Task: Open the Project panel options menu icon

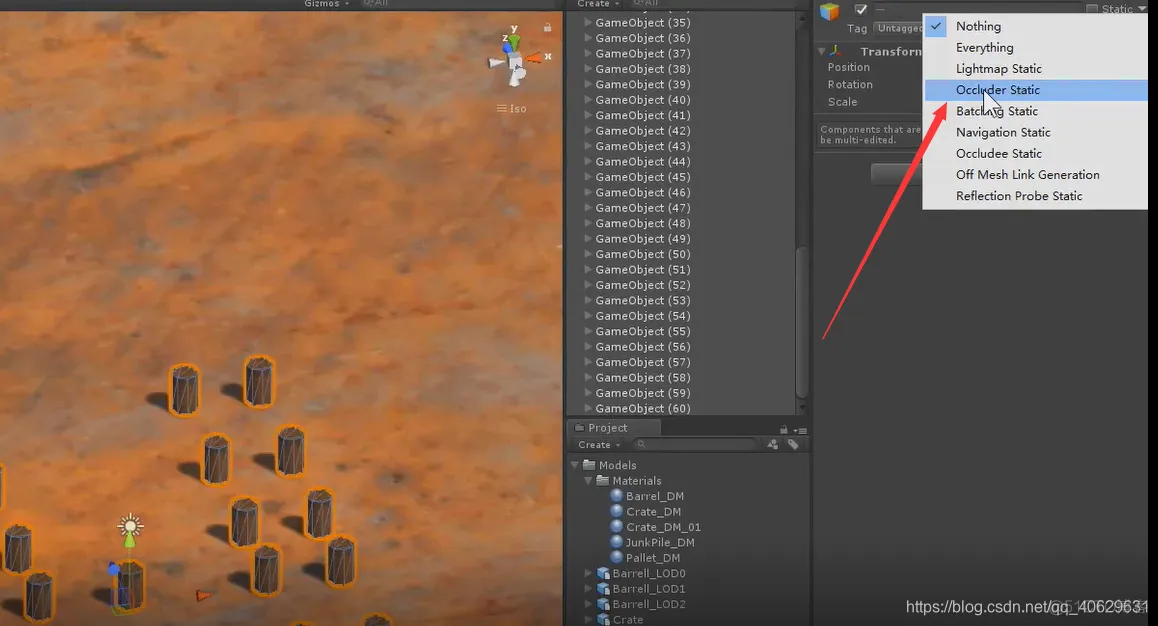Action: [x=800, y=430]
